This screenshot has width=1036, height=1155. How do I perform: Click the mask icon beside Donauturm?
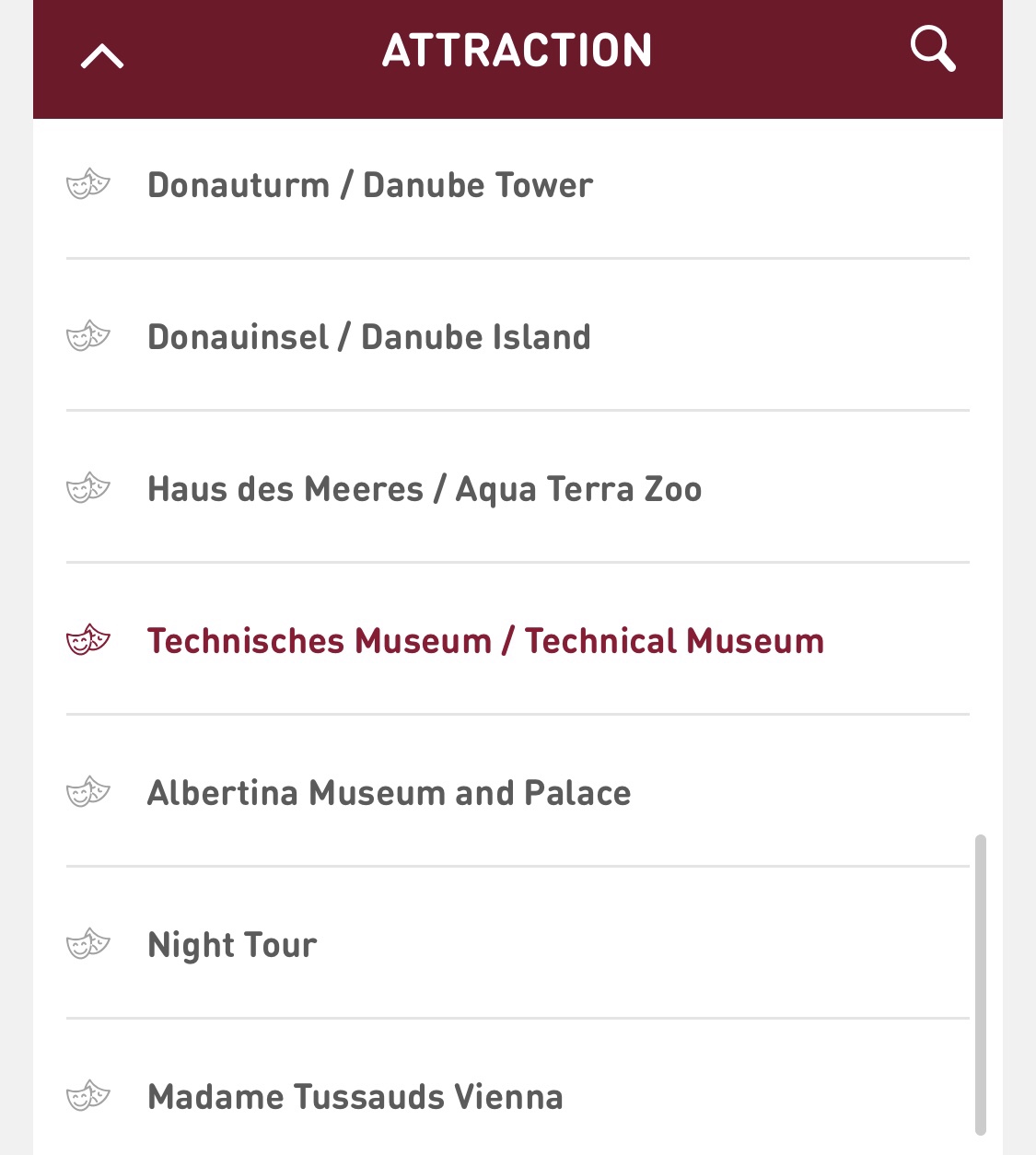coord(88,184)
